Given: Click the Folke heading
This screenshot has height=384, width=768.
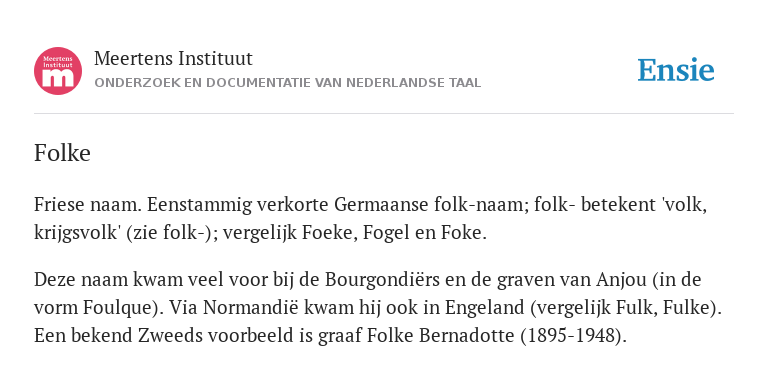Looking at the screenshot, I should 62,153.
